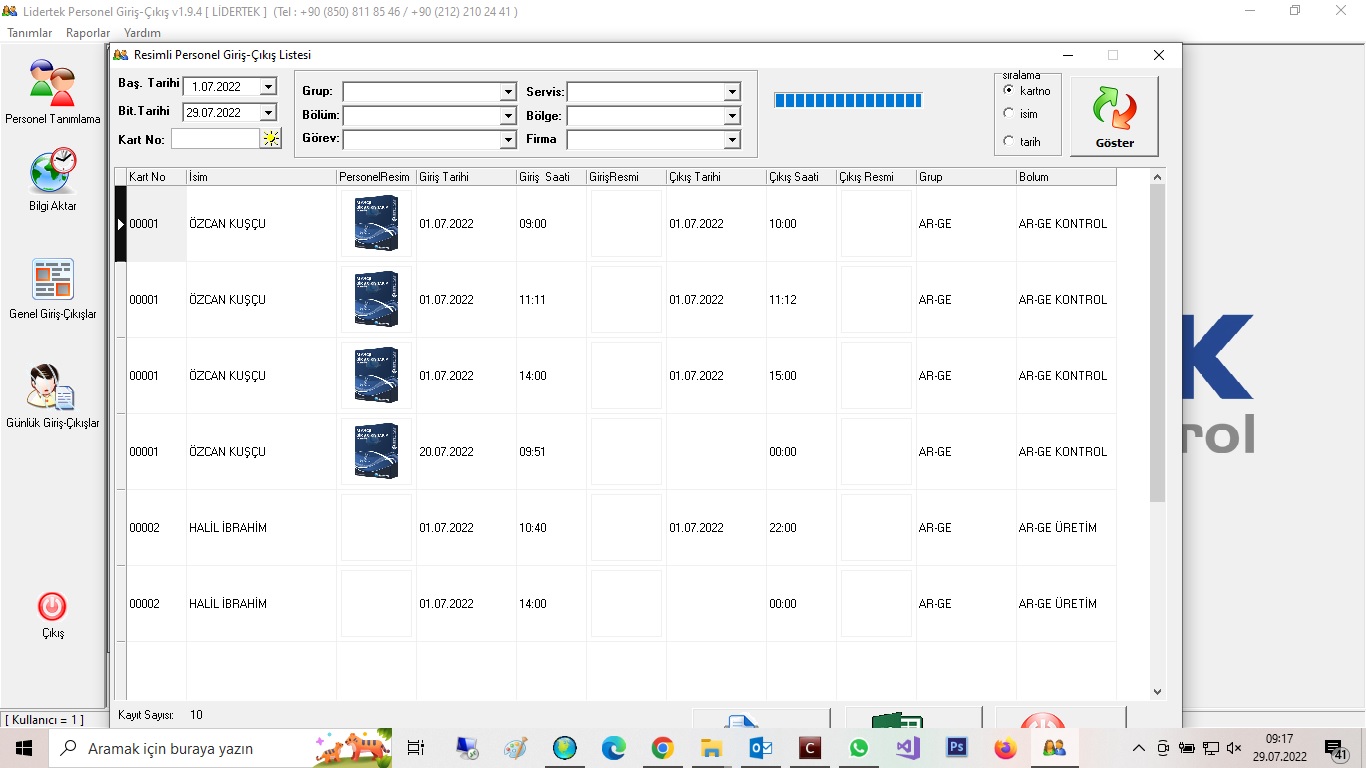This screenshot has width=1366, height=768.
Task: Select the kartno sorting radio button
Action: click(1008, 90)
